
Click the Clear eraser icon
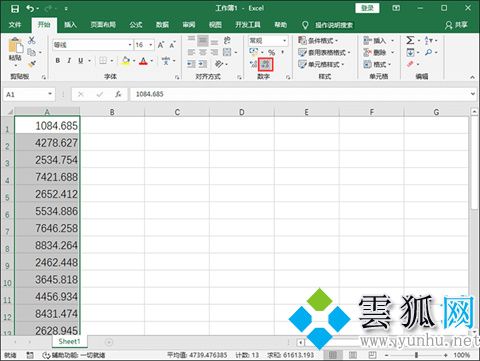410,64
